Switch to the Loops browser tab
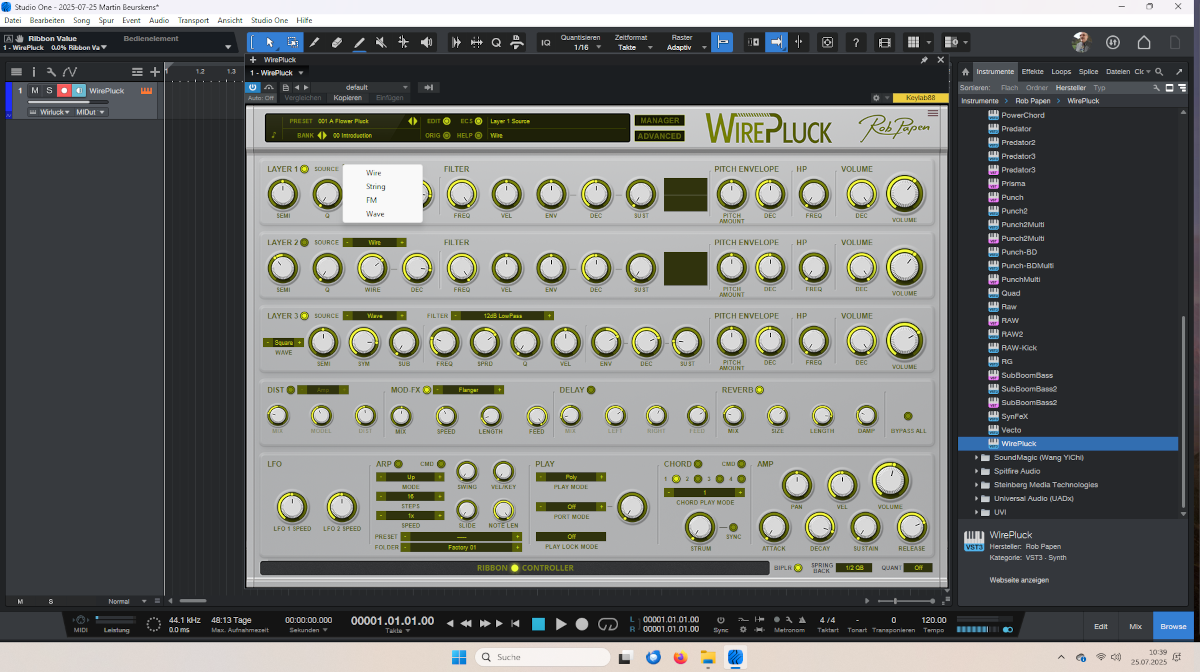The height and width of the screenshot is (672, 1200). (x=1061, y=72)
